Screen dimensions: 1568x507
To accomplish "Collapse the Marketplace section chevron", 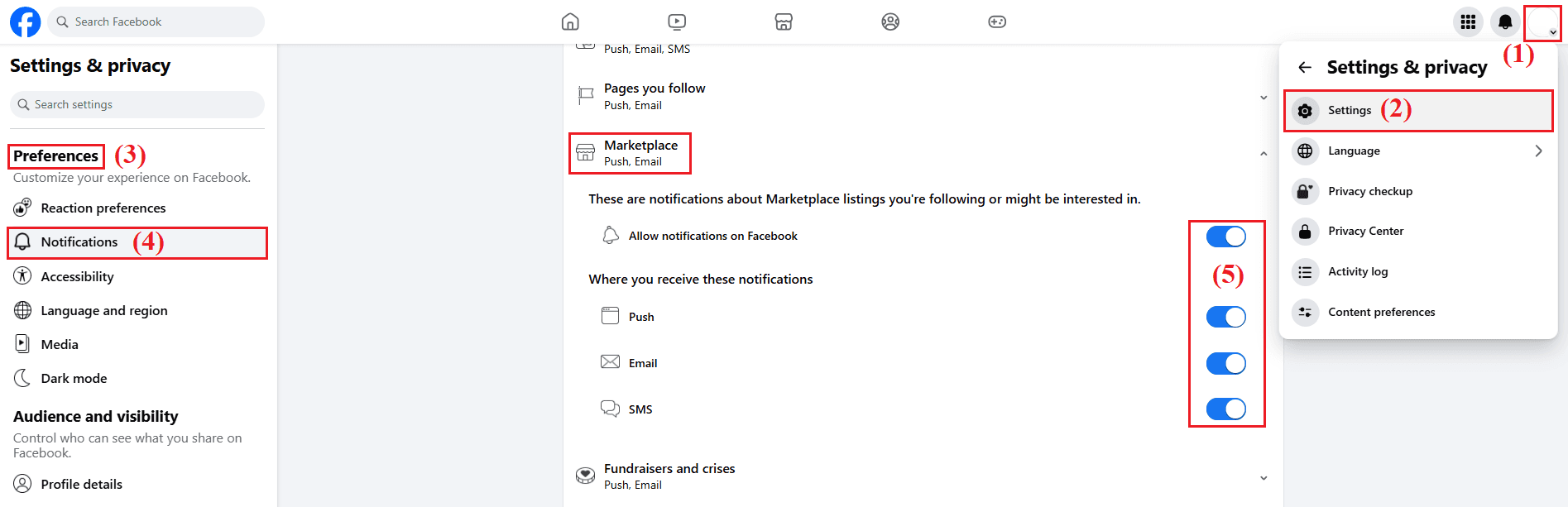I will pos(1264,154).
